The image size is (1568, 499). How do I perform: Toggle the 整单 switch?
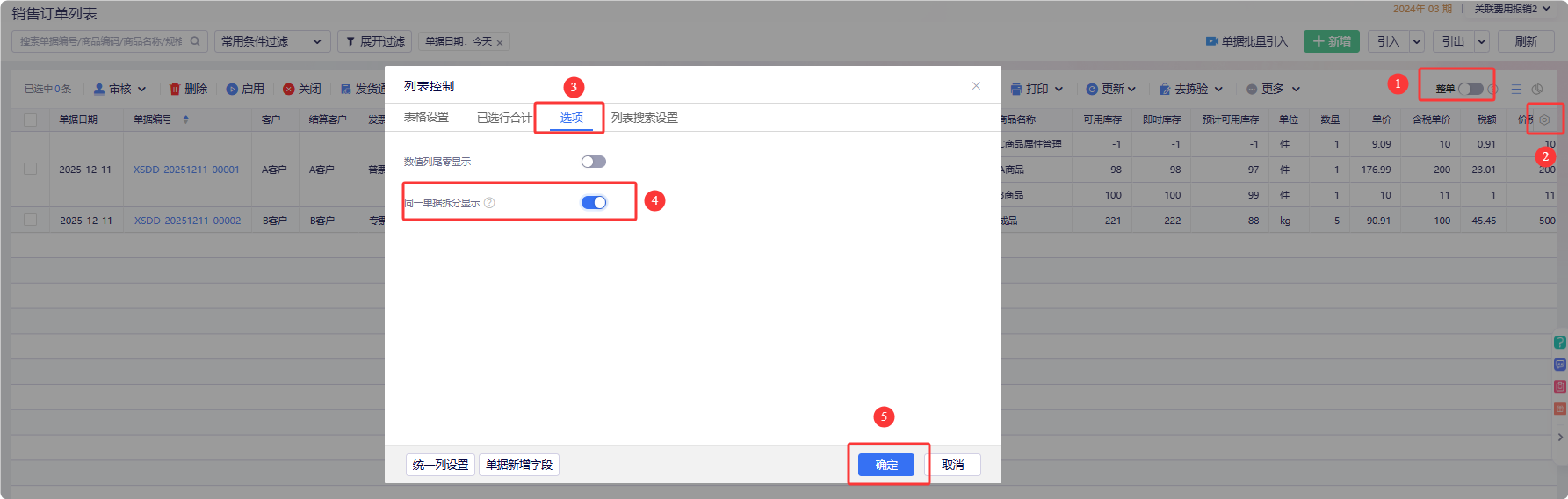(x=1470, y=89)
